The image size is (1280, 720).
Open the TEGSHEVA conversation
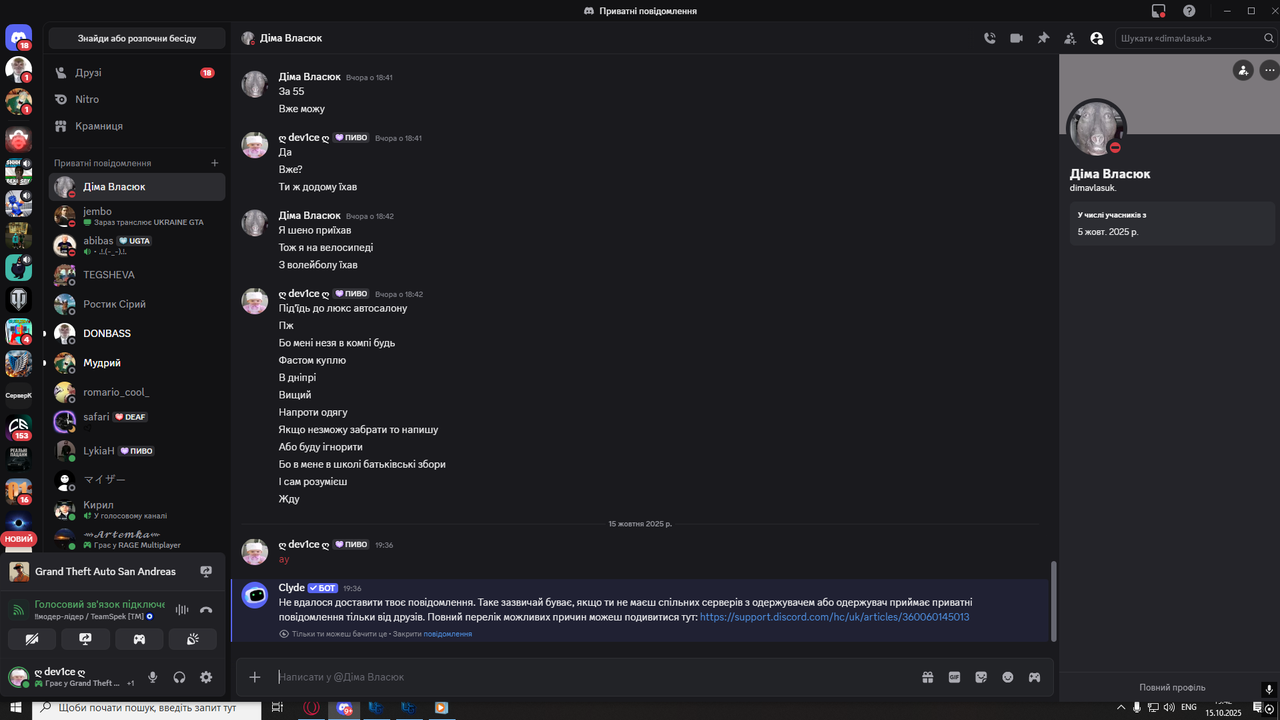click(x=137, y=275)
